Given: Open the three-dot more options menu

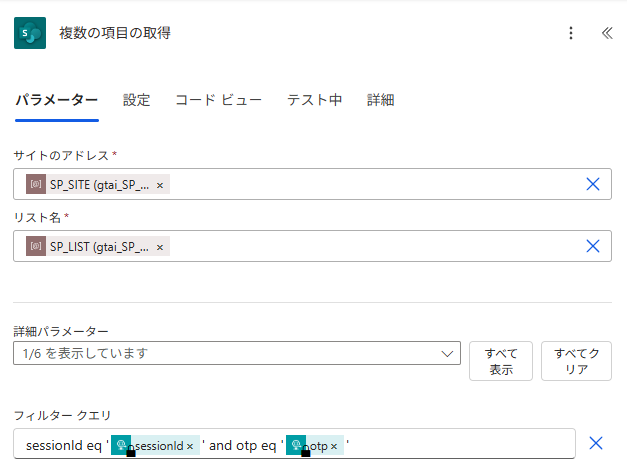Looking at the screenshot, I should [x=571, y=33].
